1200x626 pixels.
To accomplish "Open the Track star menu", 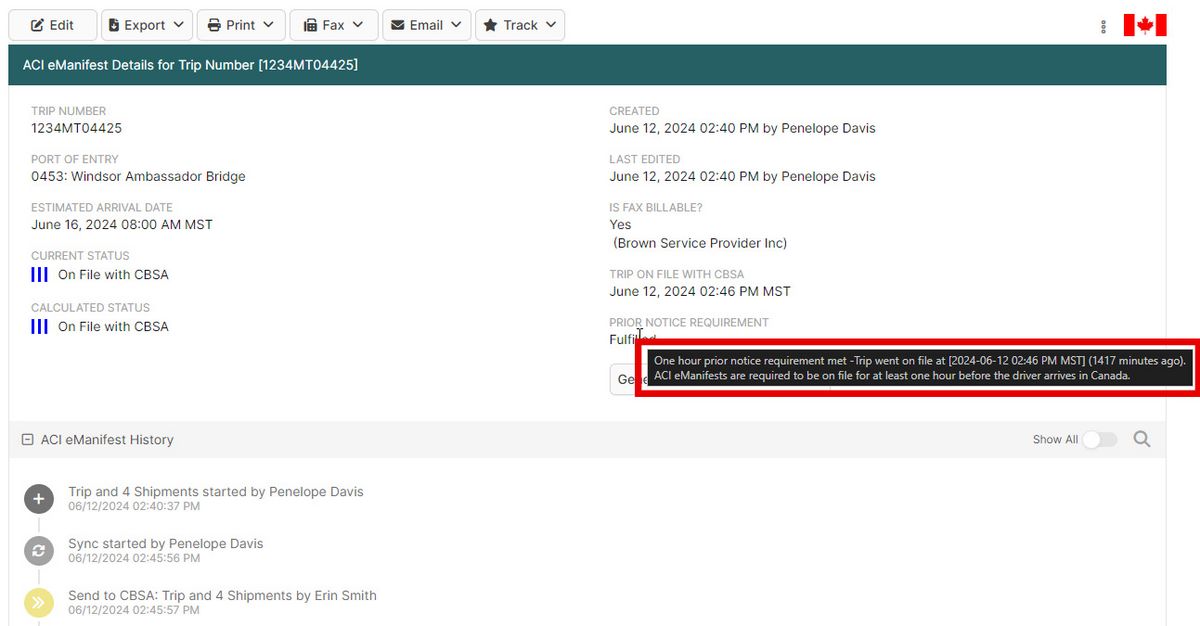I will coord(520,25).
